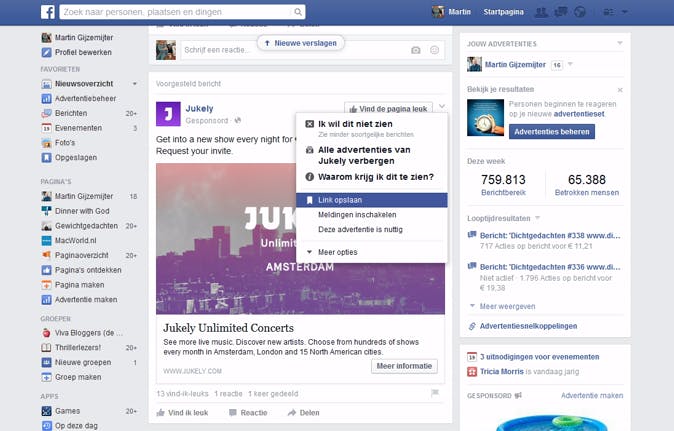Open MacWorld.nl page icon
Viewport: 674px width, 431px height.
46,241
